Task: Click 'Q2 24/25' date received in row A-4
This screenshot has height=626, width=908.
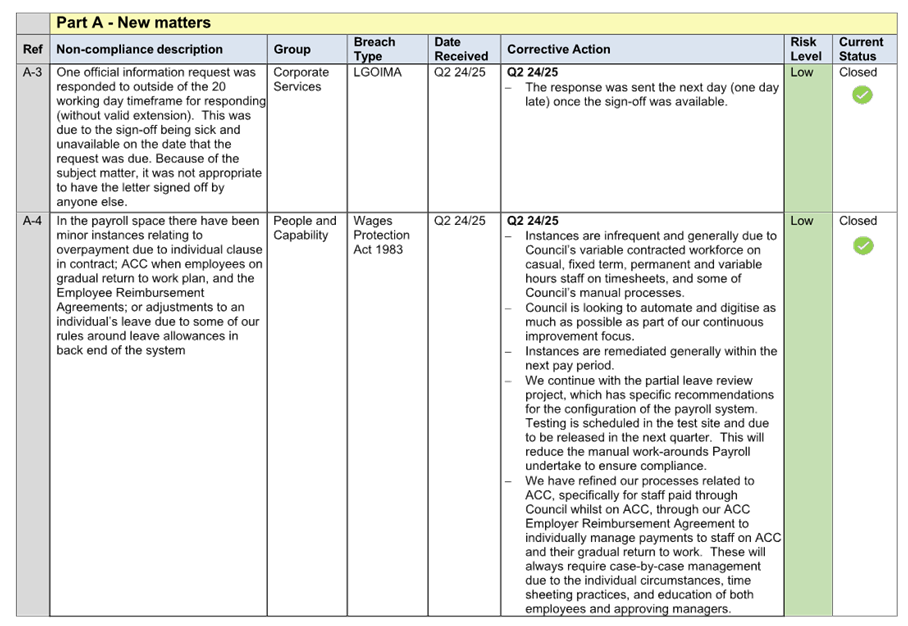Action: tap(460, 221)
